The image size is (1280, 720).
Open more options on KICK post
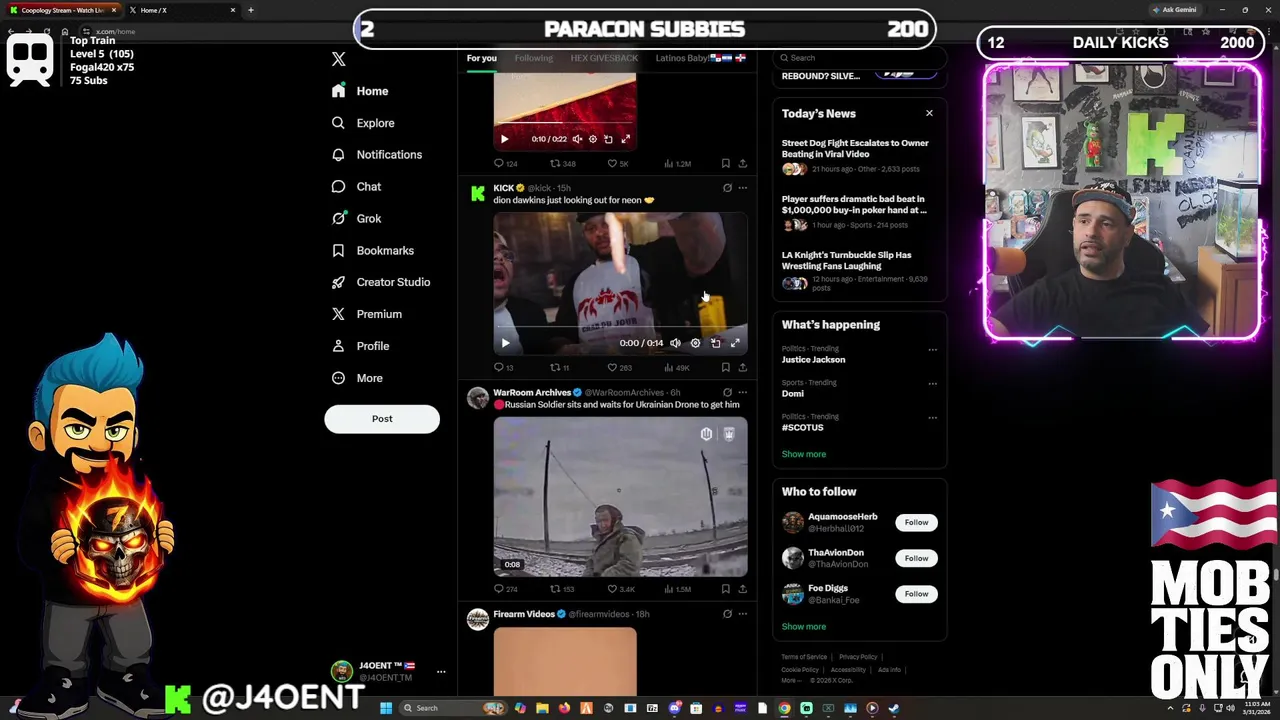(742, 188)
